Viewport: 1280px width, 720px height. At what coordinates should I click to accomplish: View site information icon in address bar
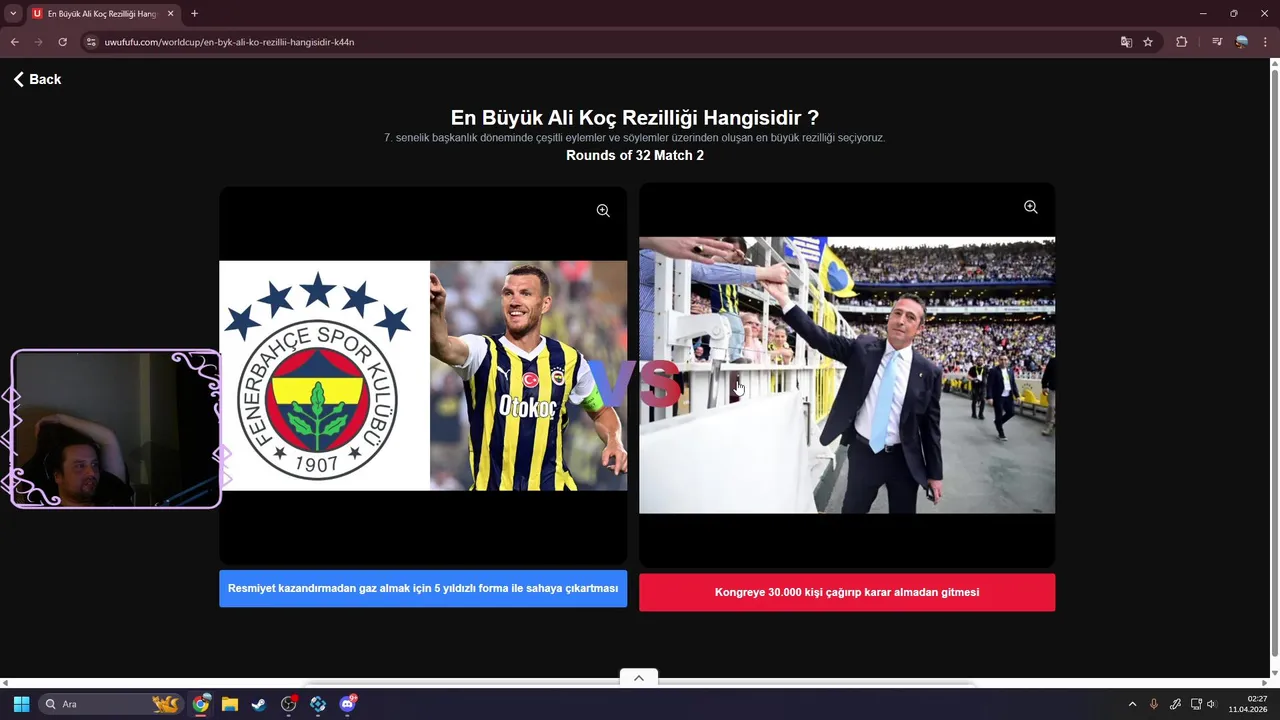(91, 42)
